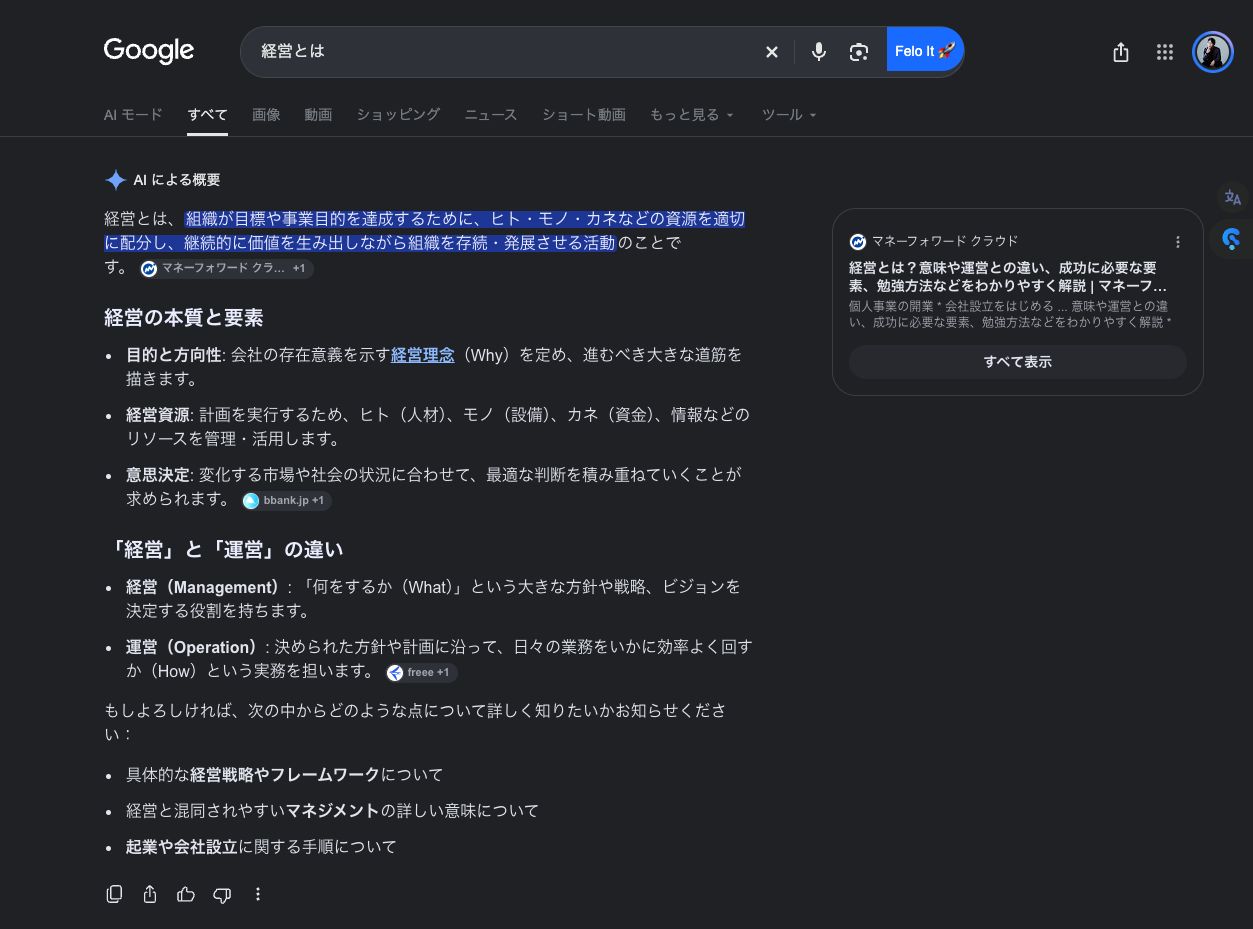Open the ショート動画 tab
This screenshot has width=1253, height=929.
pyautogui.click(x=584, y=115)
